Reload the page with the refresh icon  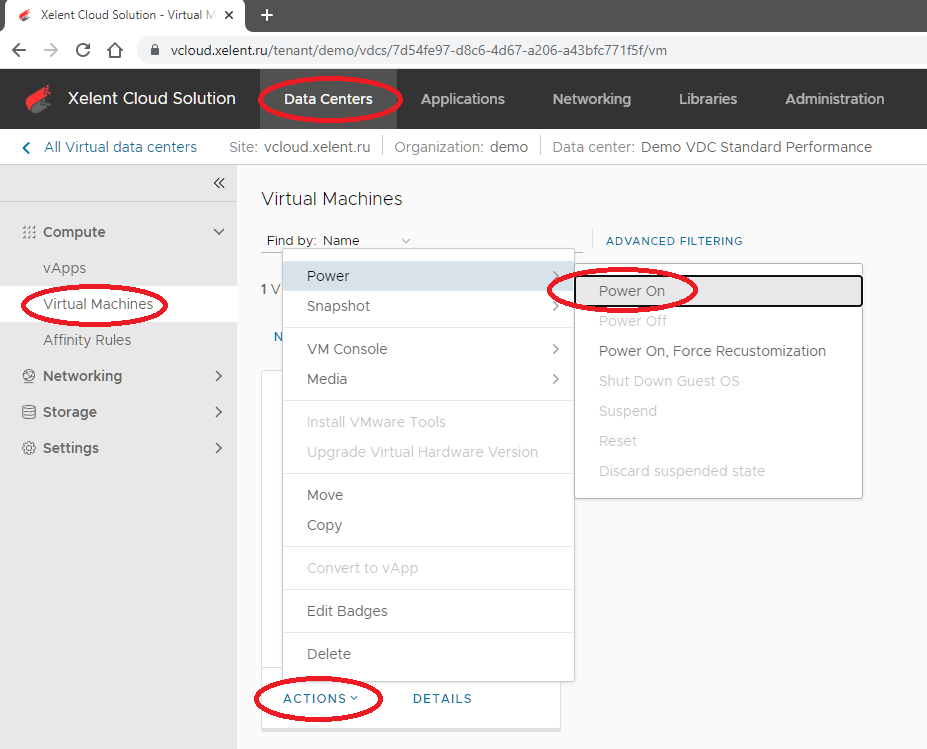point(83,50)
